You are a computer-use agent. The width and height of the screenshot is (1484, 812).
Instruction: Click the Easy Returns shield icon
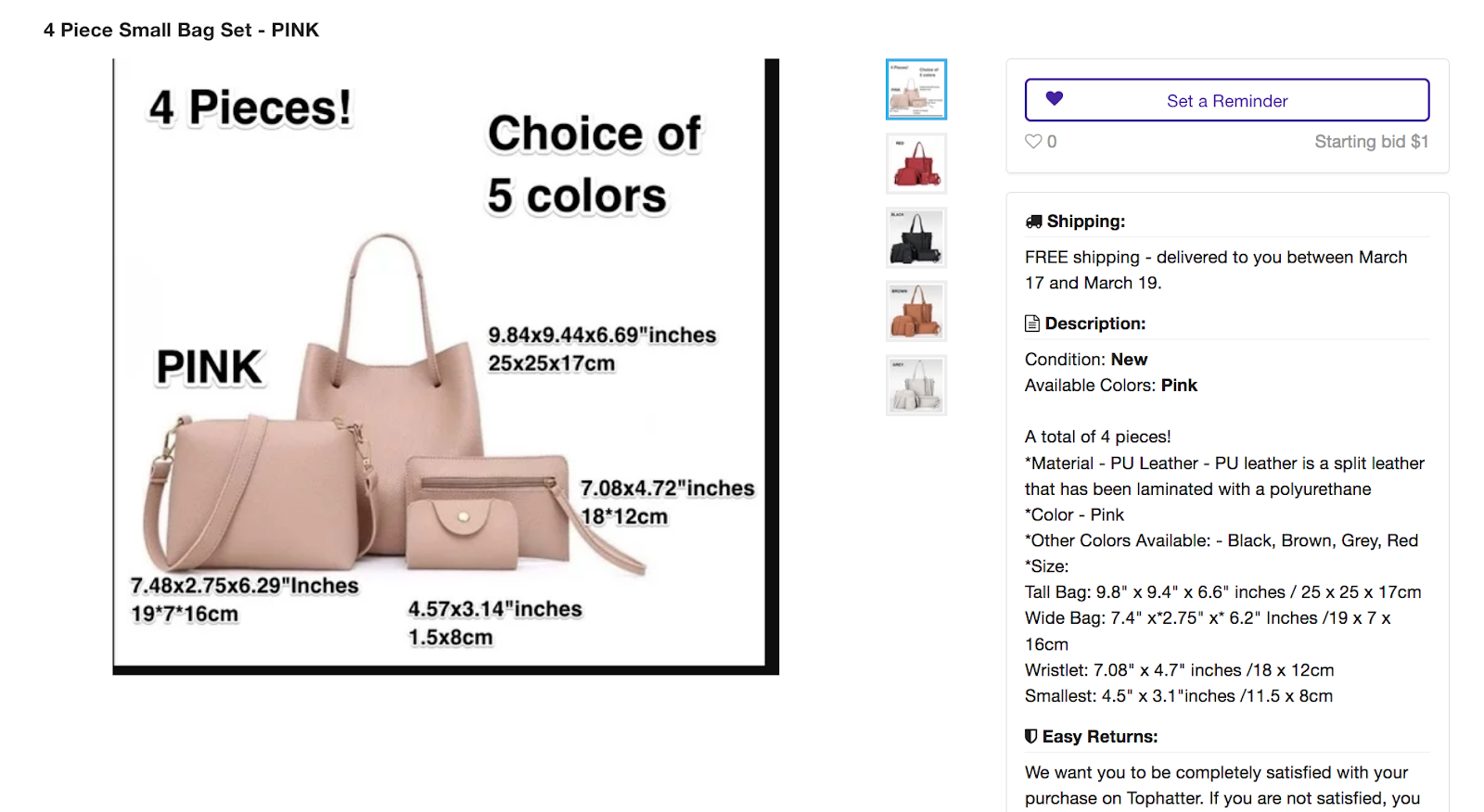1030,736
